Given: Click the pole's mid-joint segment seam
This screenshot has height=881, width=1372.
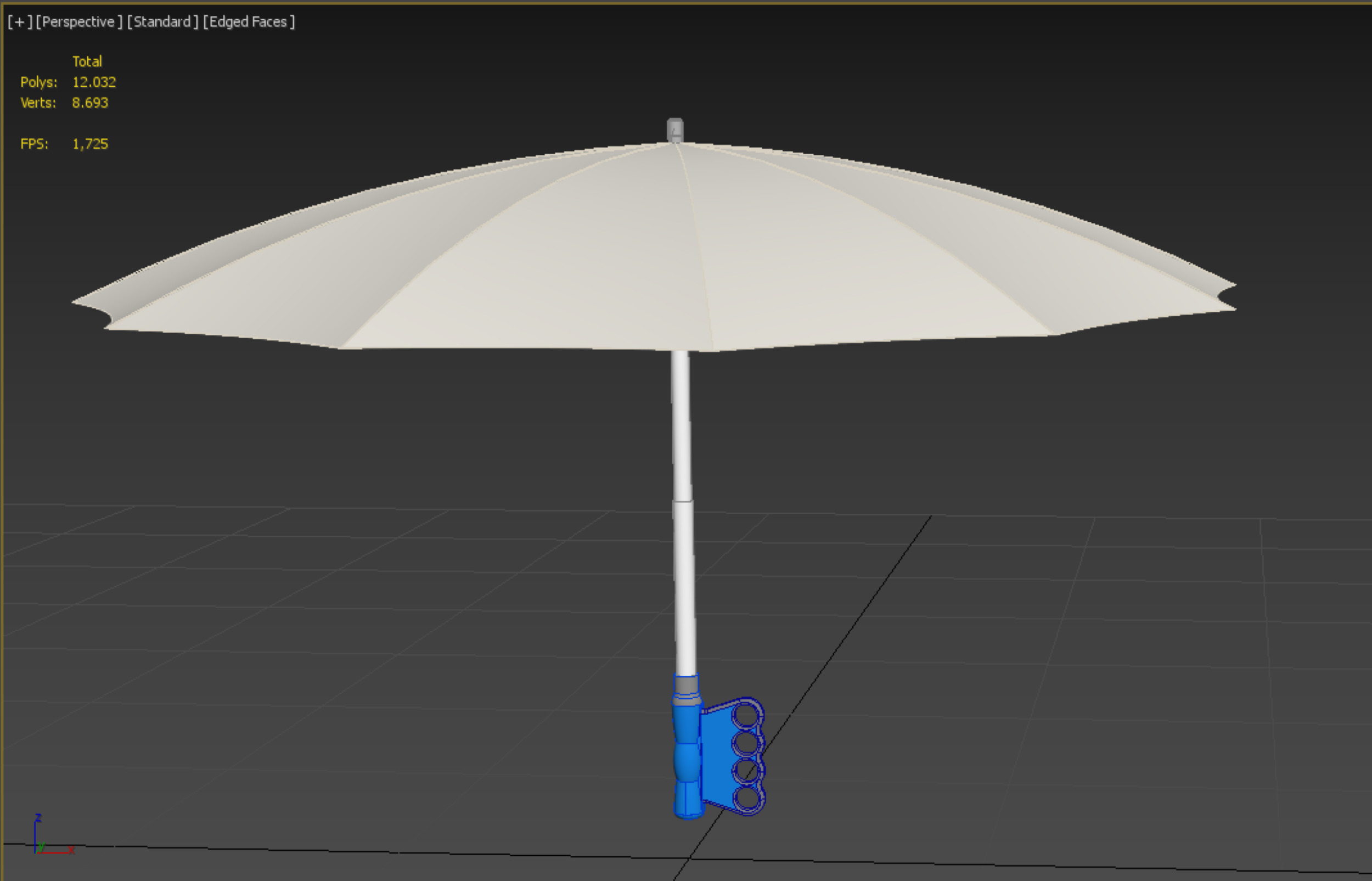Looking at the screenshot, I should pos(682,502).
